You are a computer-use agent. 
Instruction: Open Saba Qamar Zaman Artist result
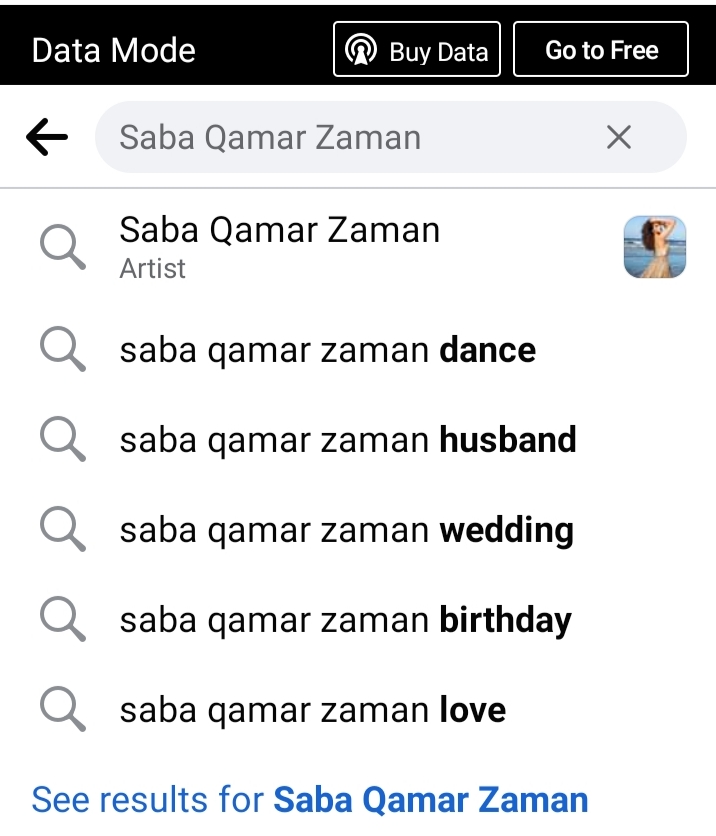[358, 247]
